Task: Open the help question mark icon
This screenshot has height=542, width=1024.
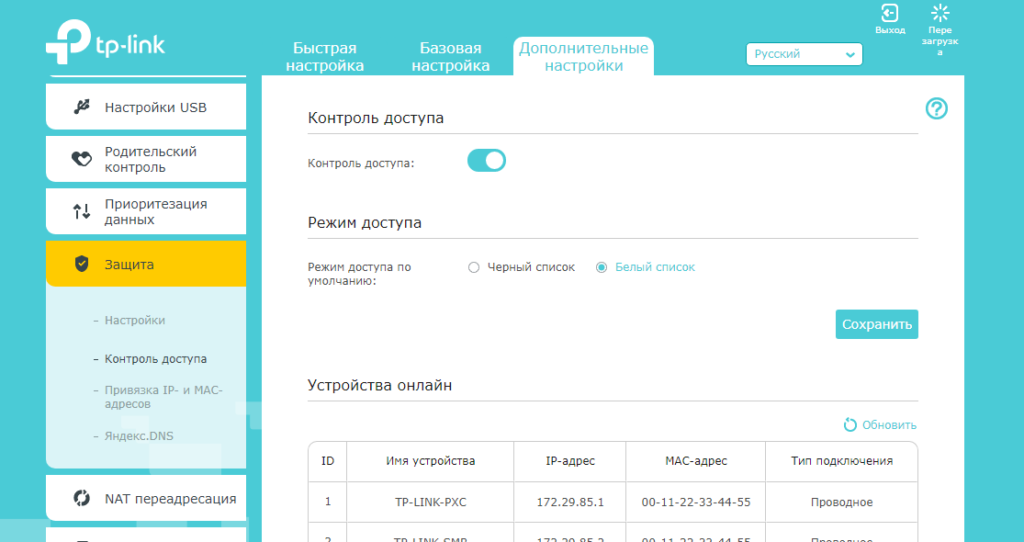Action: tap(936, 109)
